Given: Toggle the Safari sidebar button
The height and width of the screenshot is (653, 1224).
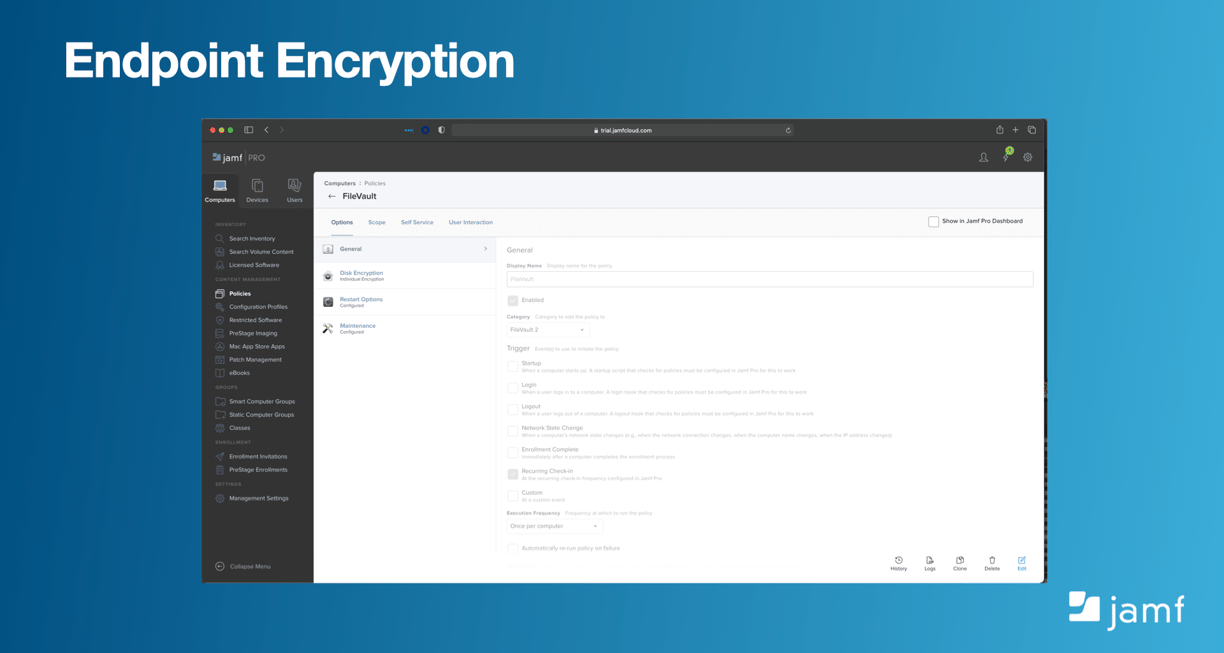Looking at the screenshot, I should (x=249, y=130).
